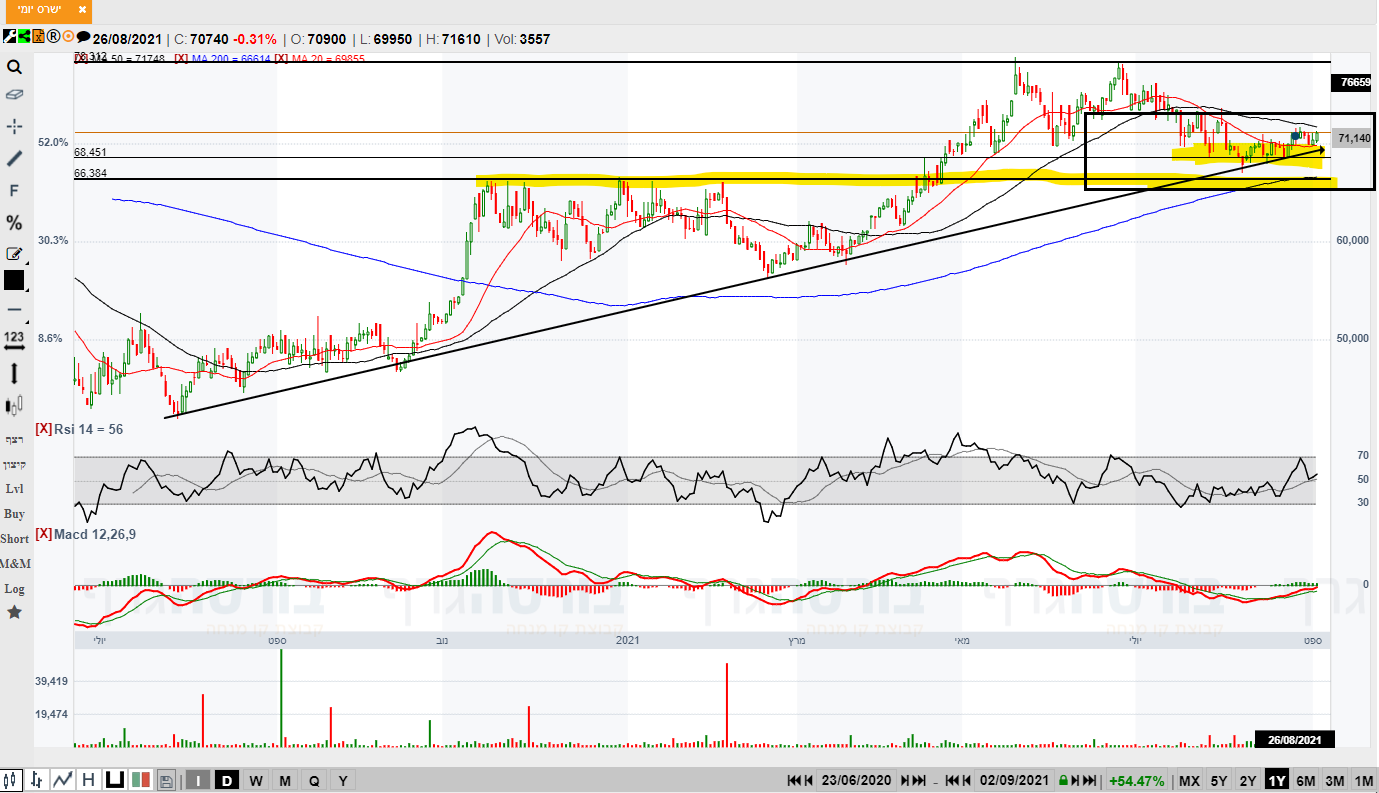Choose the Fibonacci 'F' tool

(14, 190)
